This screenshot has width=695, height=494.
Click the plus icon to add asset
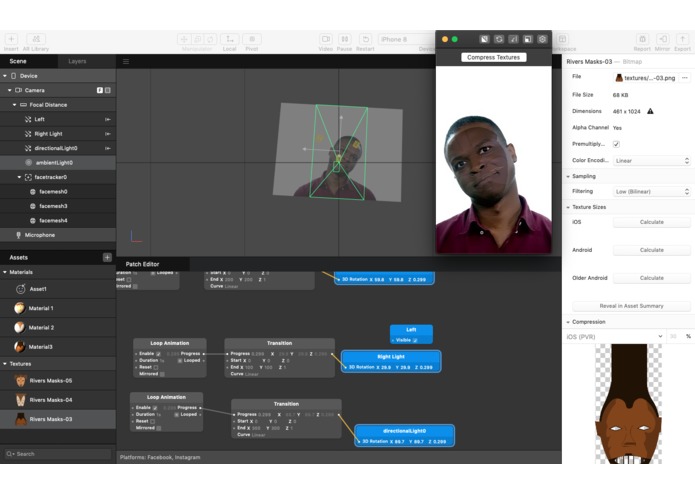tap(107, 257)
